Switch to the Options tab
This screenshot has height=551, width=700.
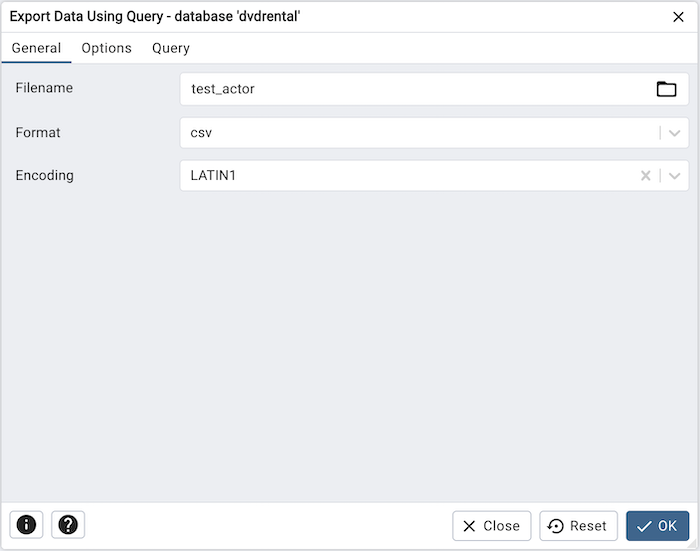point(107,48)
